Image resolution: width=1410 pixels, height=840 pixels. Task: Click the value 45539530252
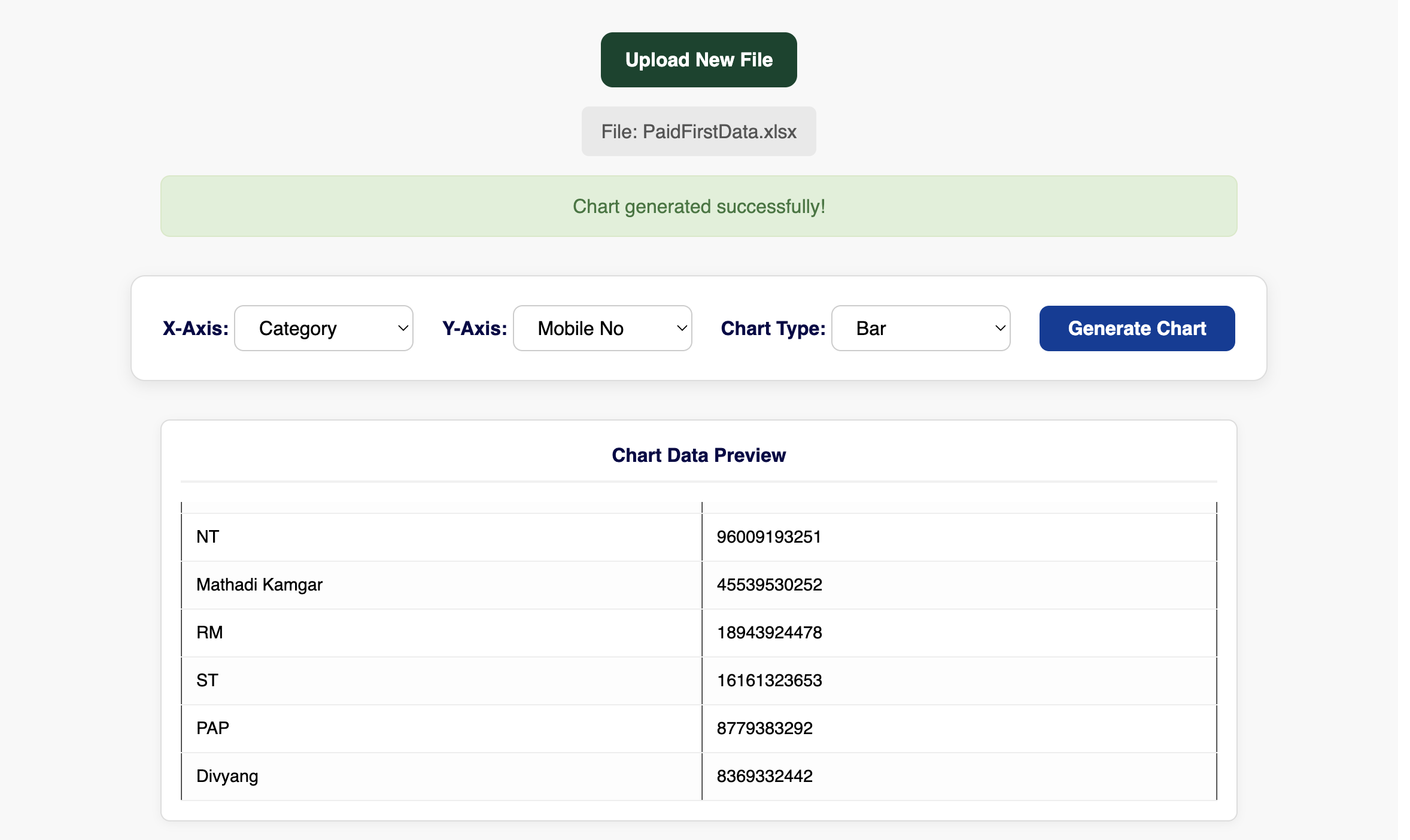tap(769, 585)
